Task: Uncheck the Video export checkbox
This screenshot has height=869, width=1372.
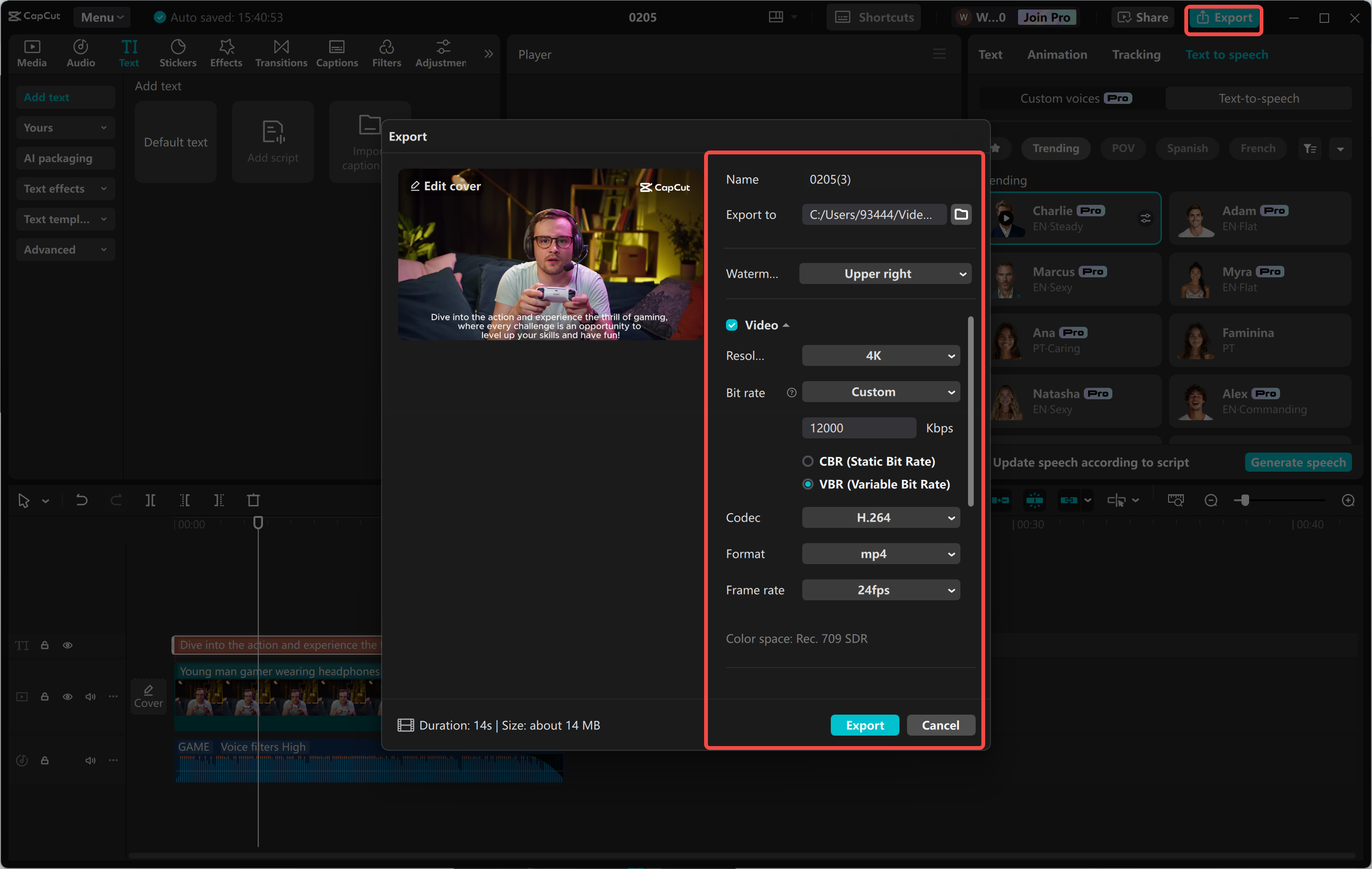Action: [732, 325]
